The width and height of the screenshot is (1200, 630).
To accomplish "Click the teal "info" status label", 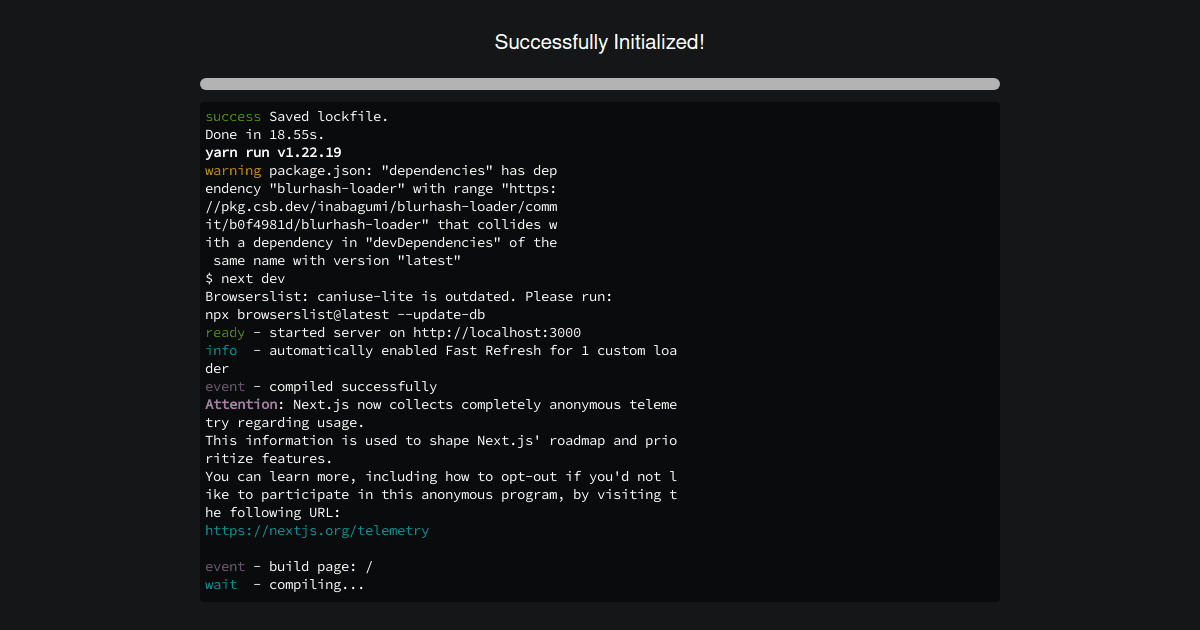I will [x=221, y=351].
